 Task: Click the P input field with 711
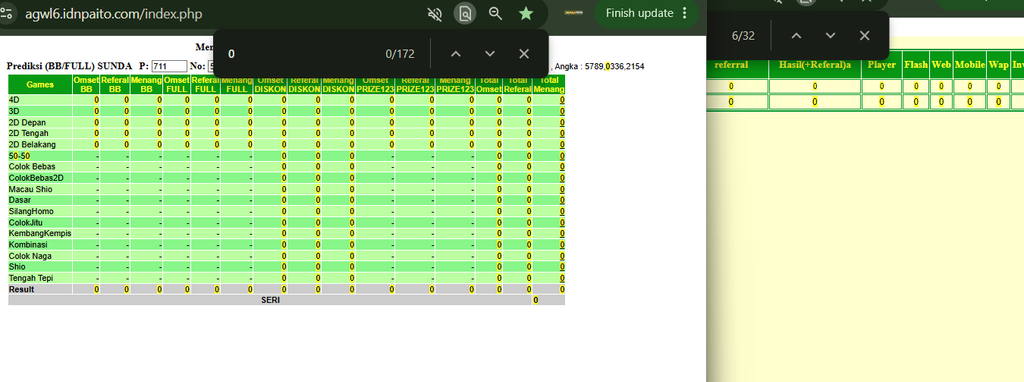pyautogui.click(x=169, y=67)
